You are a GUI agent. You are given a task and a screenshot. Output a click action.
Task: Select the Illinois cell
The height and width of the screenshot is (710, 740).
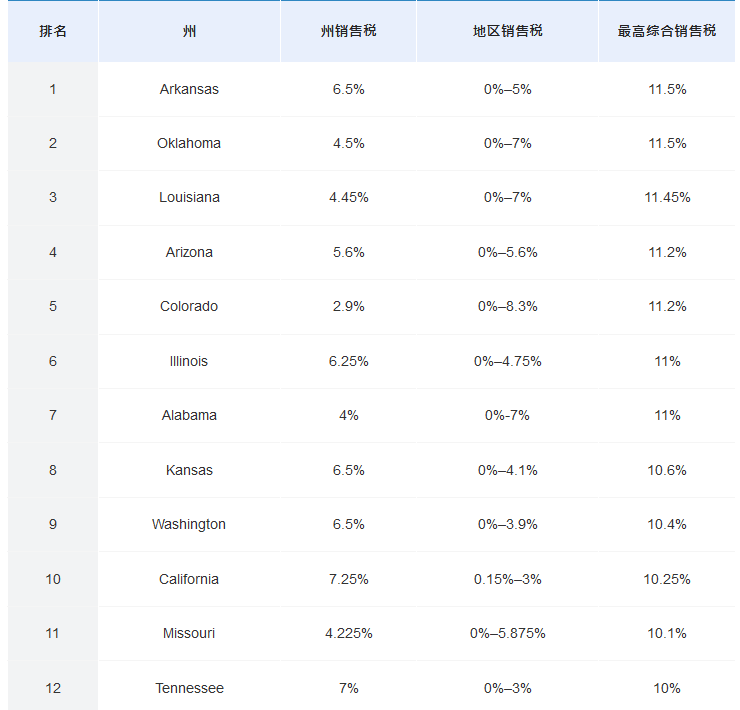189,361
